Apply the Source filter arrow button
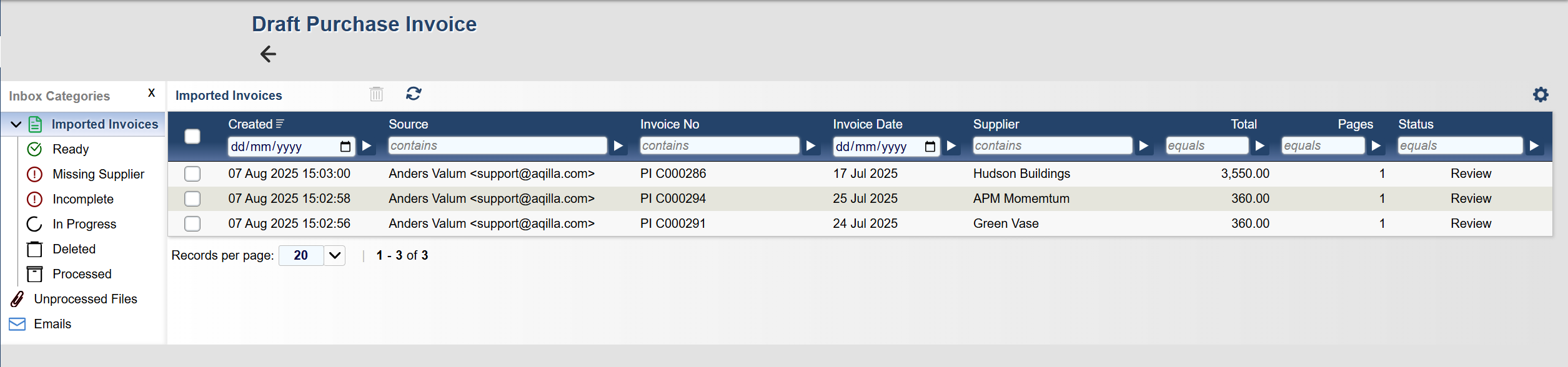Image resolution: width=1568 pixels, height=367 pixels. click(618, 146)
